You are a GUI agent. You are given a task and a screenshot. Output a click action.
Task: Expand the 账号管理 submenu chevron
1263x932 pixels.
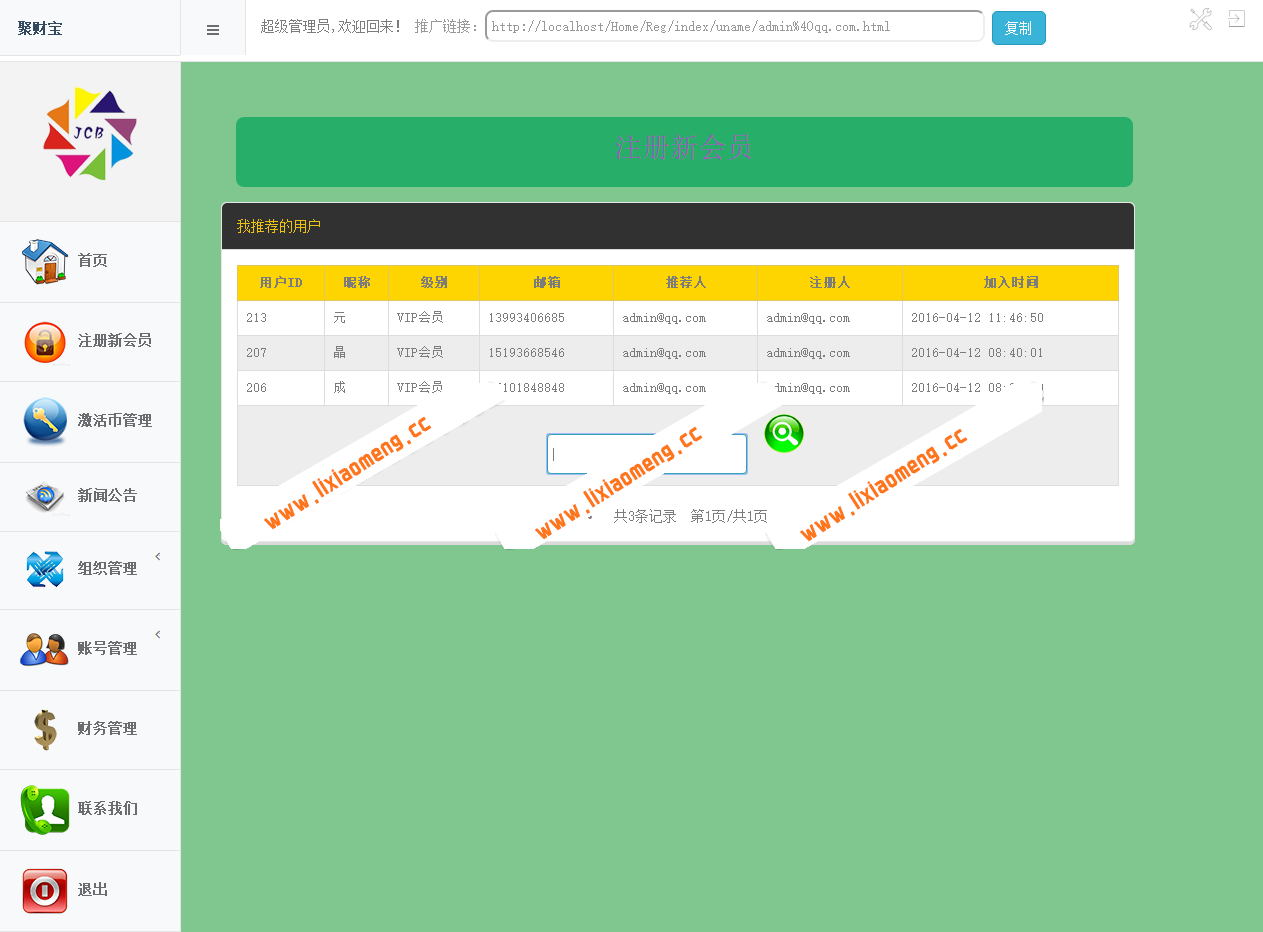[158, 635]
